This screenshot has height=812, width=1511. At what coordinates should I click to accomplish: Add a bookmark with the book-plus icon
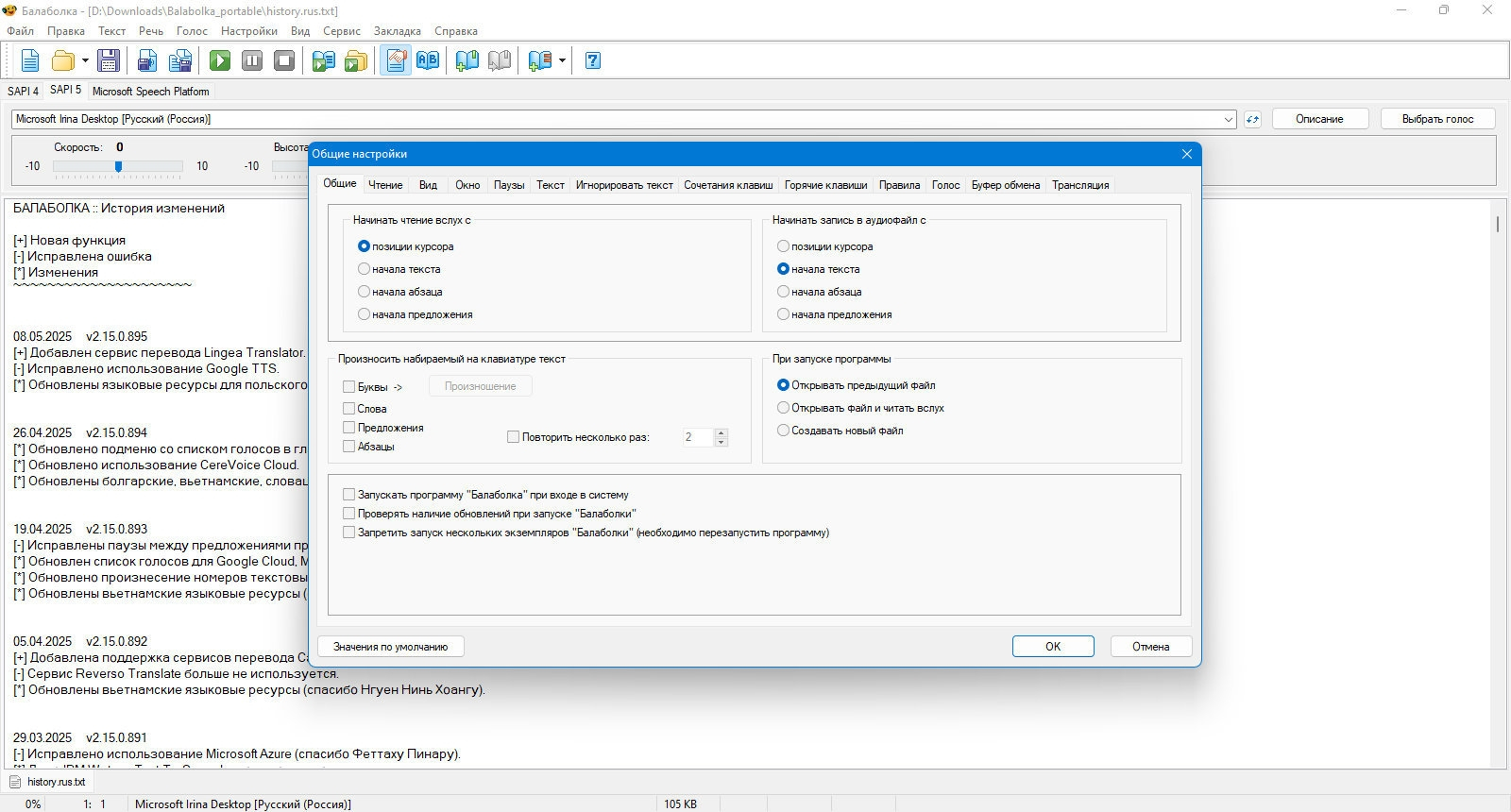[x=467, y=61]
